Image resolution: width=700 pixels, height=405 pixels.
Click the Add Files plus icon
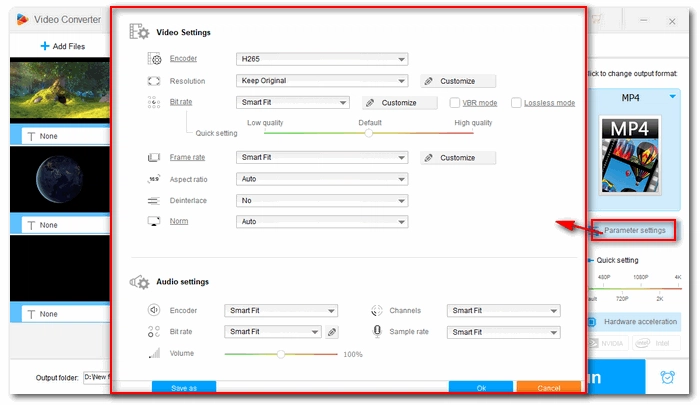click(x=45, y=46)
